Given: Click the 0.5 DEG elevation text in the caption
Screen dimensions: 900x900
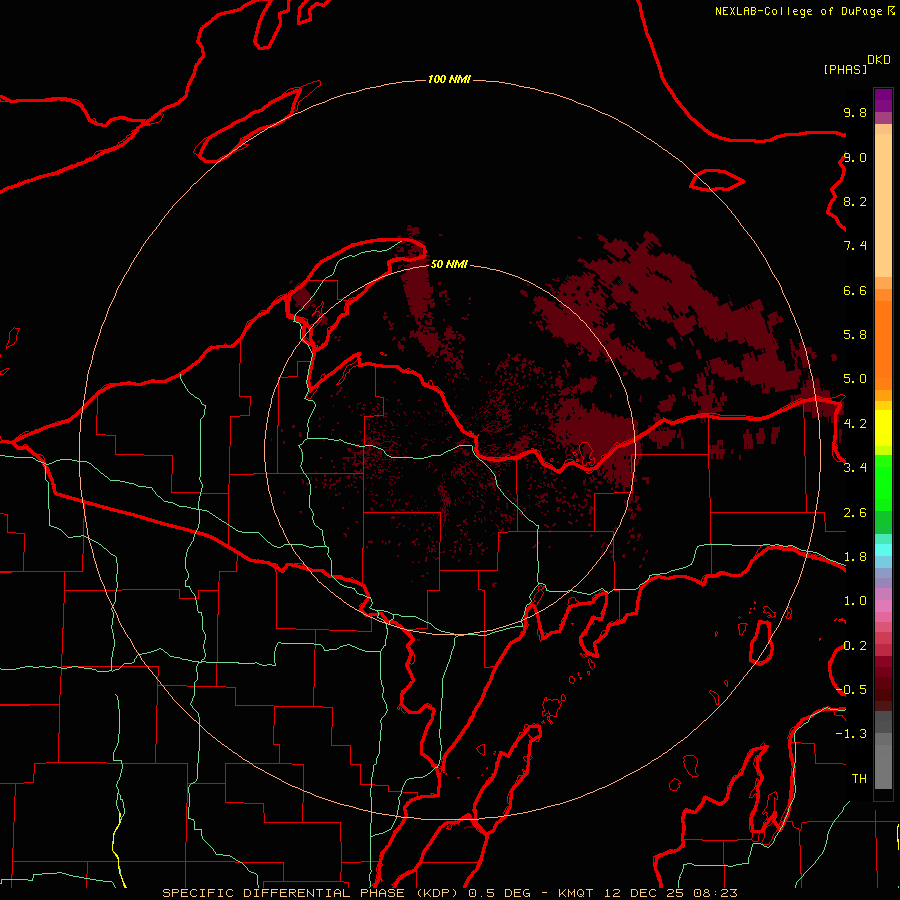Looking at the screenshot, I should pos(499,893).
